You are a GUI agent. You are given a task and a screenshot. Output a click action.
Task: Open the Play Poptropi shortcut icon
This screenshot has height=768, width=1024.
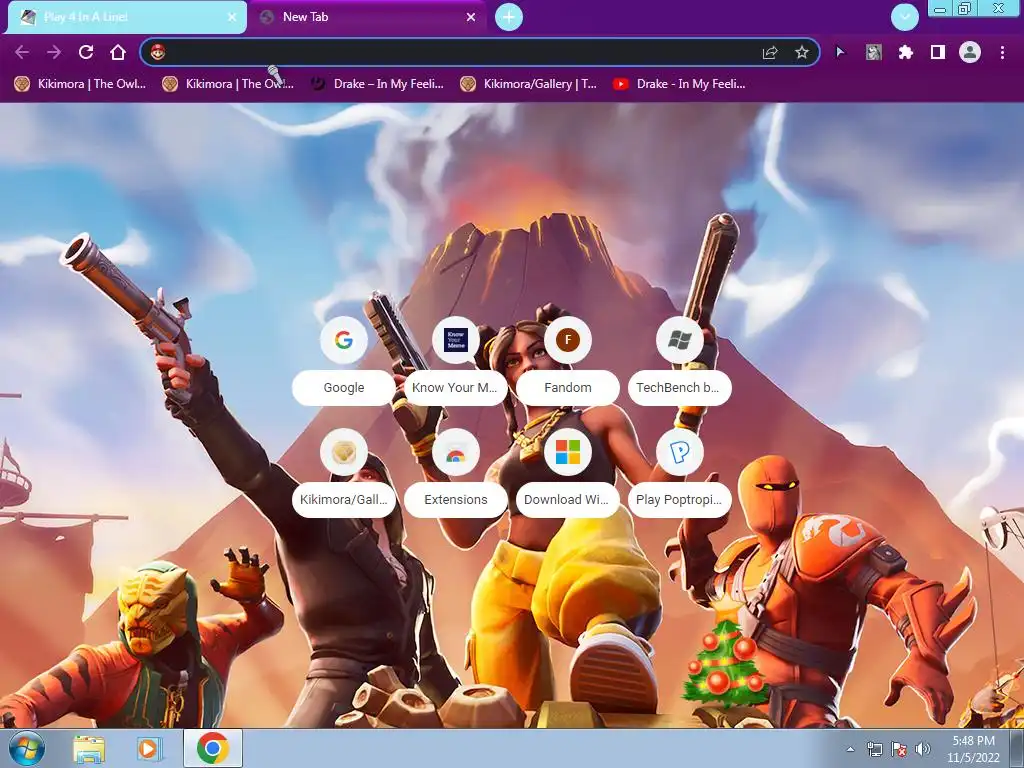coord(679,452)
